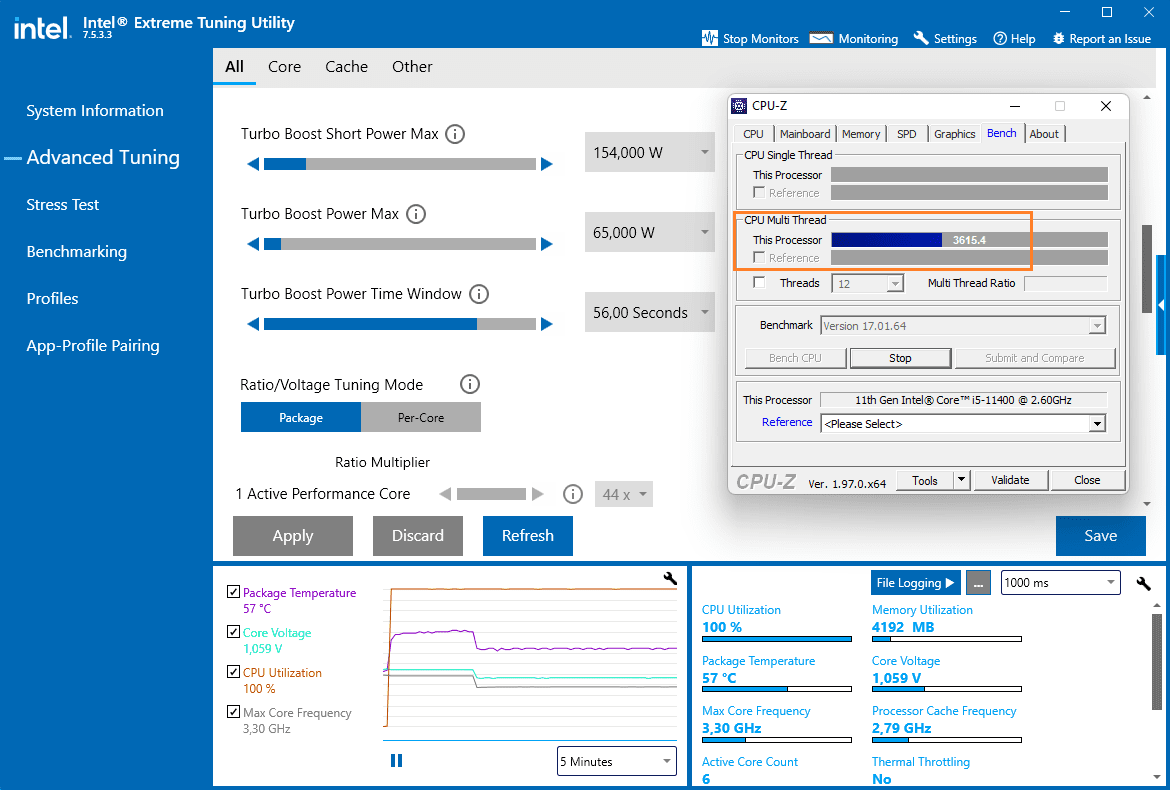Increase Turbo Boost Short Power Max with right arrow
This screenshot has height=790, width=1170.
click(x=547, y=164)
